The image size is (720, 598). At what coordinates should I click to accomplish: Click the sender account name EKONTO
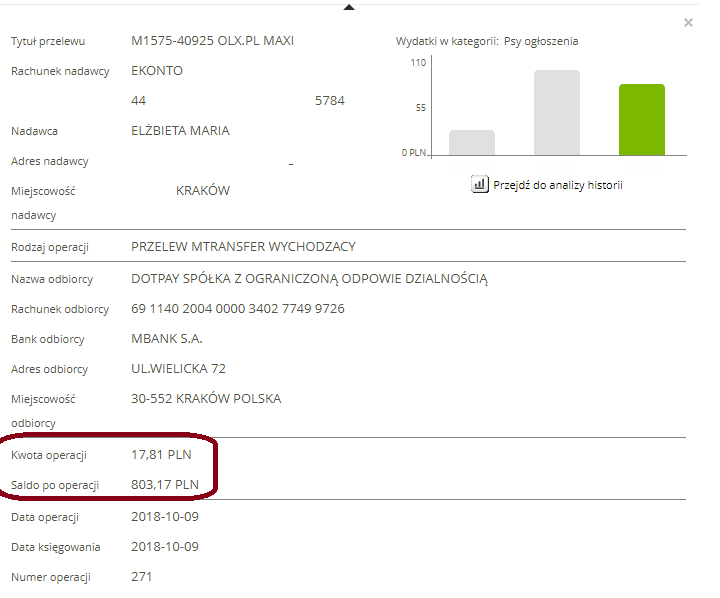[x=157, y=71]
